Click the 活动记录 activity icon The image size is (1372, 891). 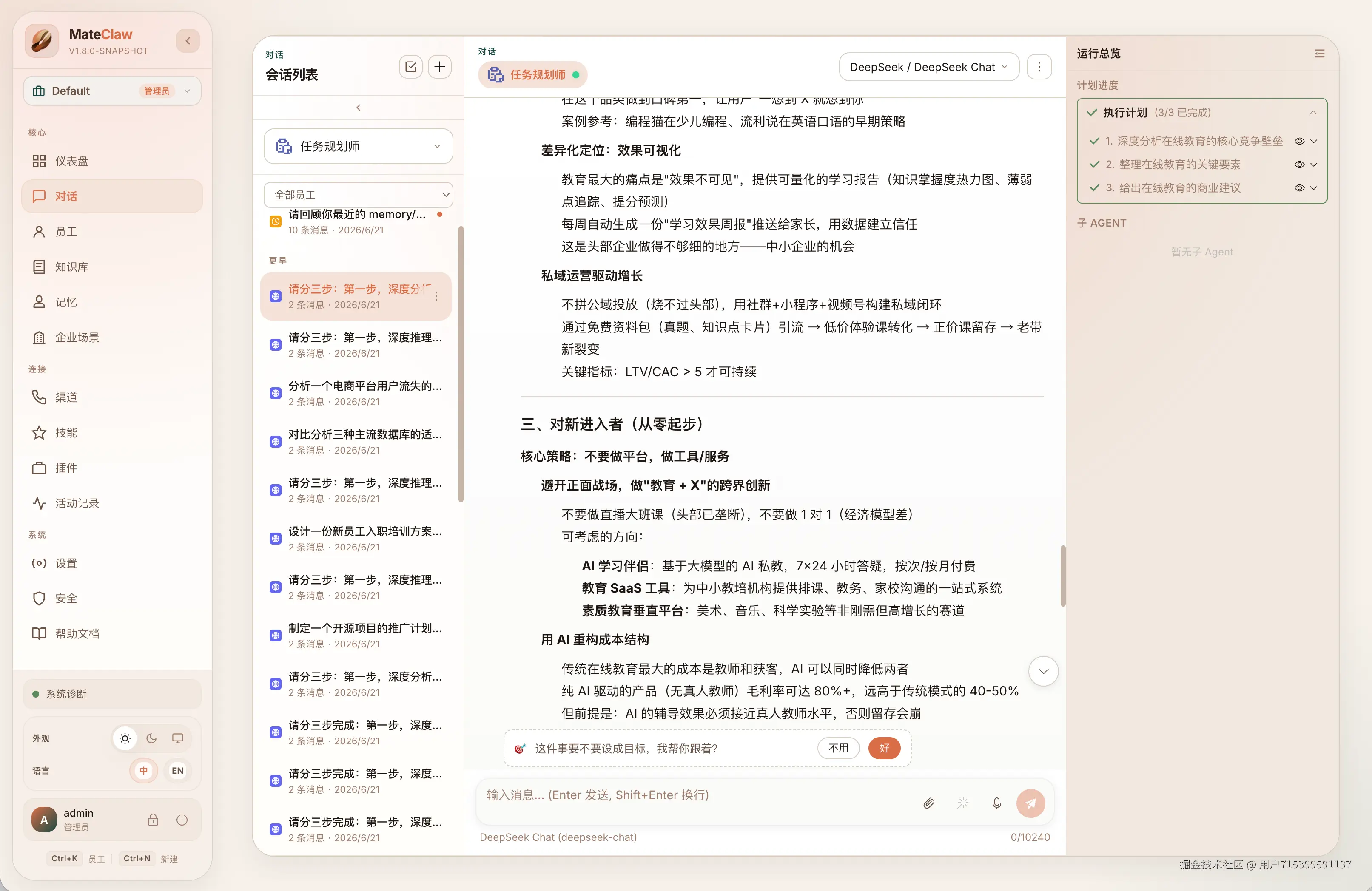click(x=39, y=503)
